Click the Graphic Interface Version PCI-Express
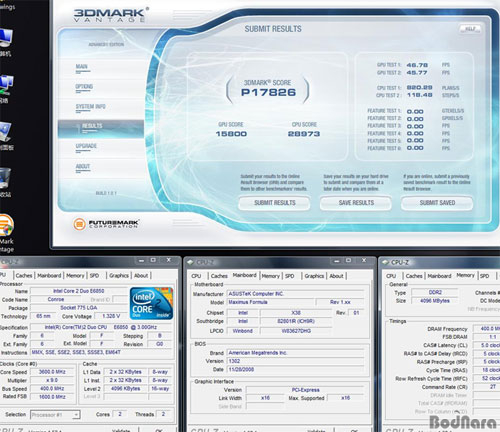The image size is (500, 432). click(305, 390)
